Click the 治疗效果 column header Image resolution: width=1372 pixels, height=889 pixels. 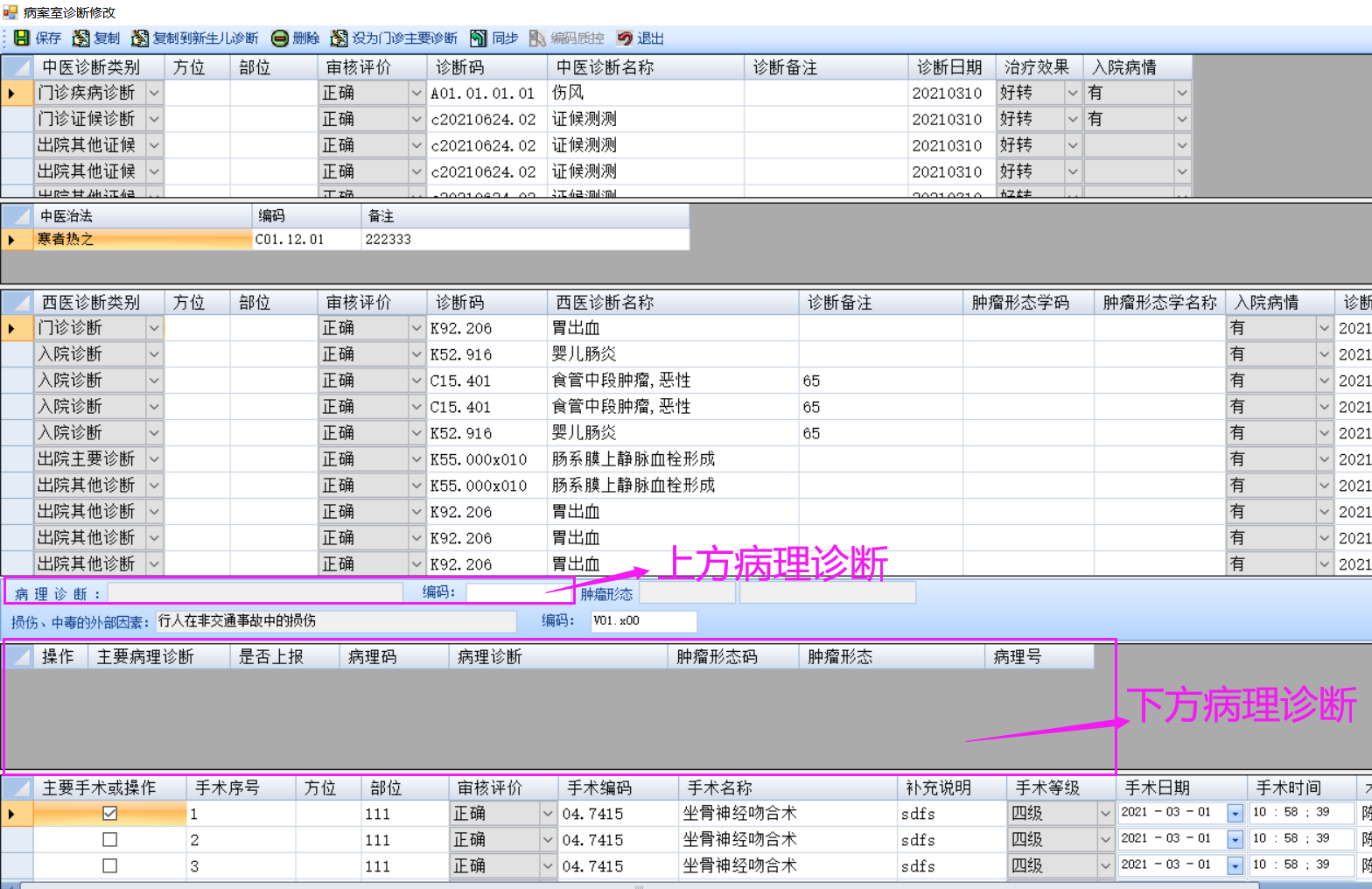coord(1039,67)
